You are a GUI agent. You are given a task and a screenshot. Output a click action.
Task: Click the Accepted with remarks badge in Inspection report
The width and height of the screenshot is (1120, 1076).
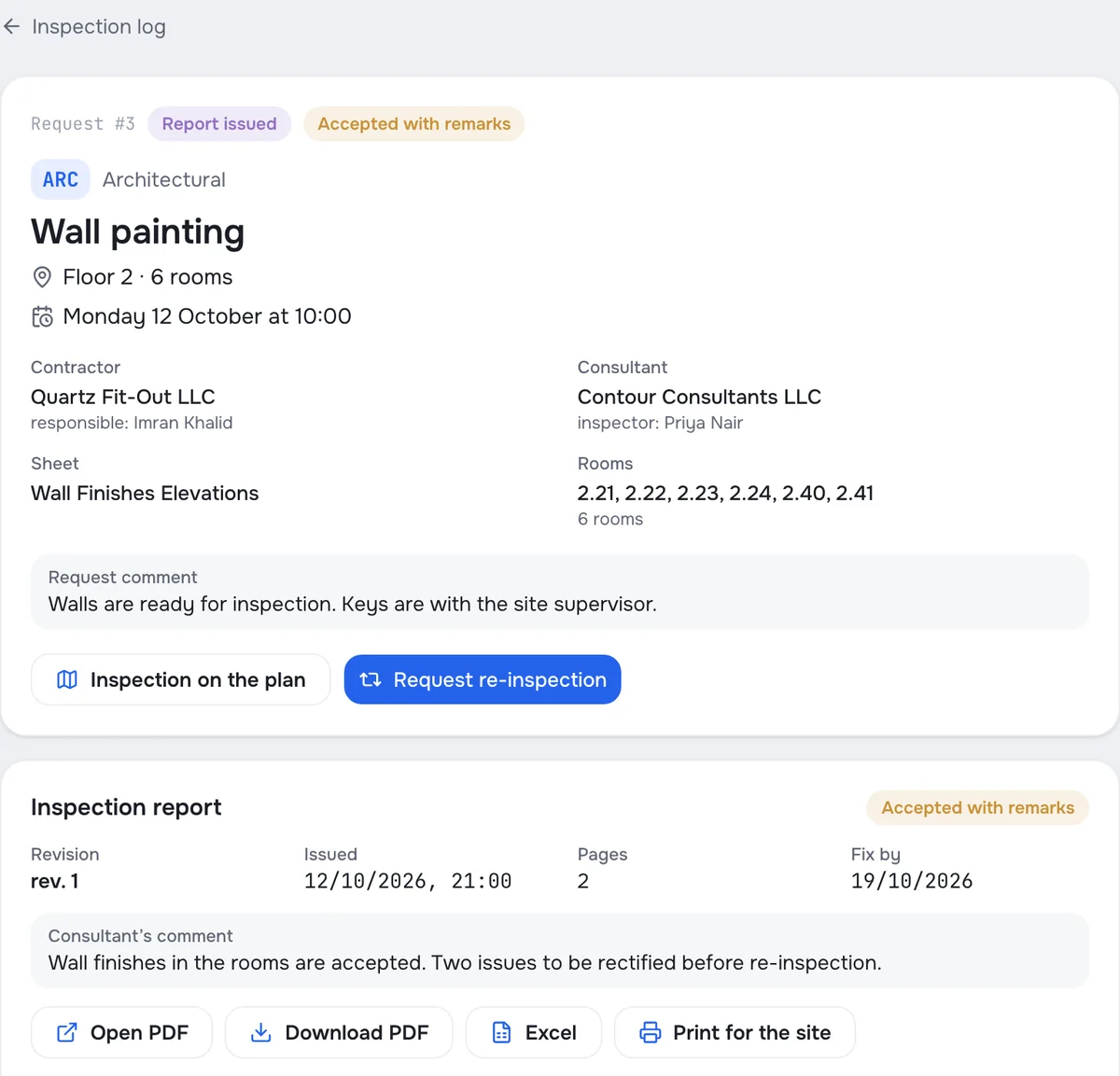977,808
